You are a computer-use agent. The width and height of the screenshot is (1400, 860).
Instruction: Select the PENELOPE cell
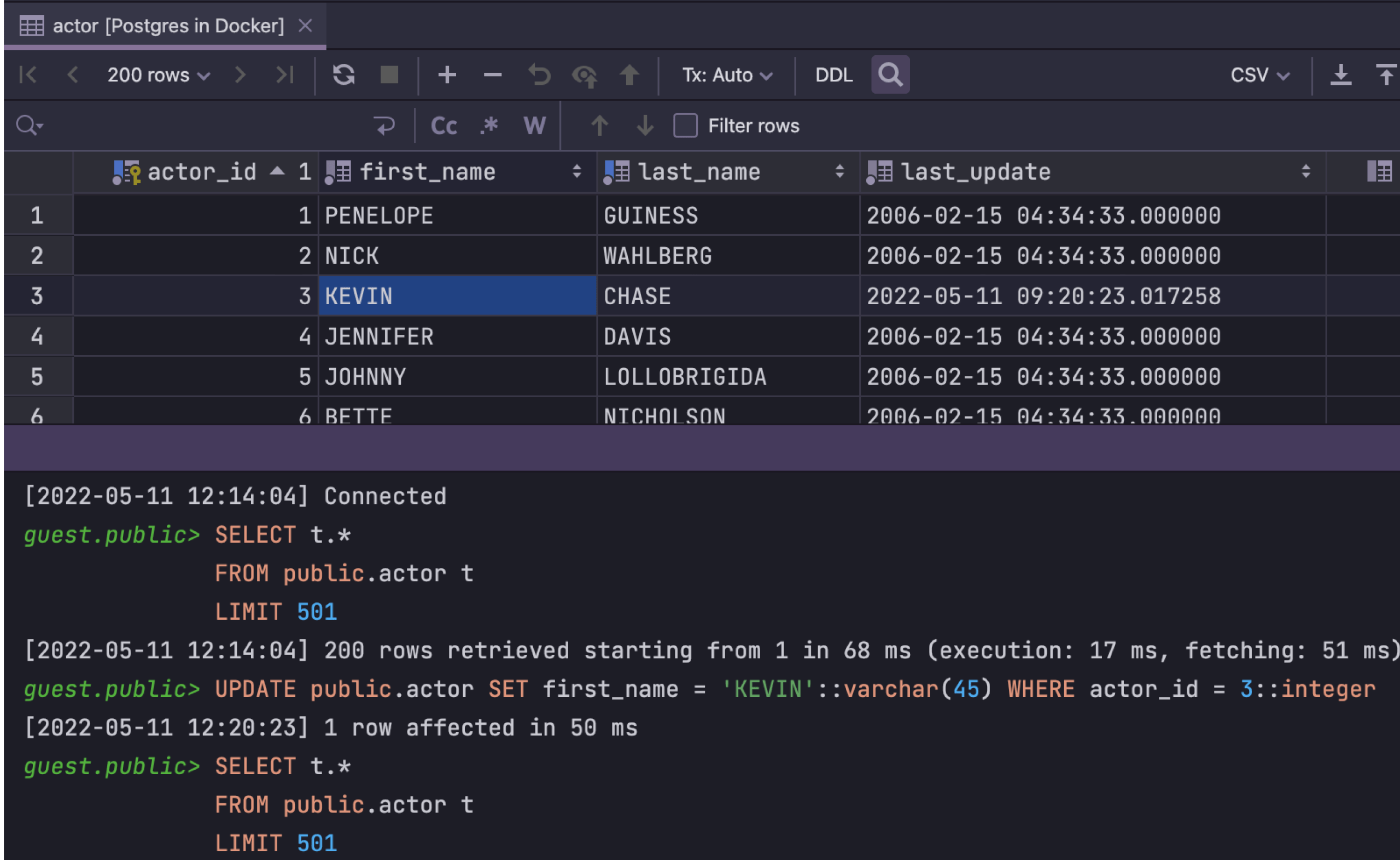coord(458,215)
